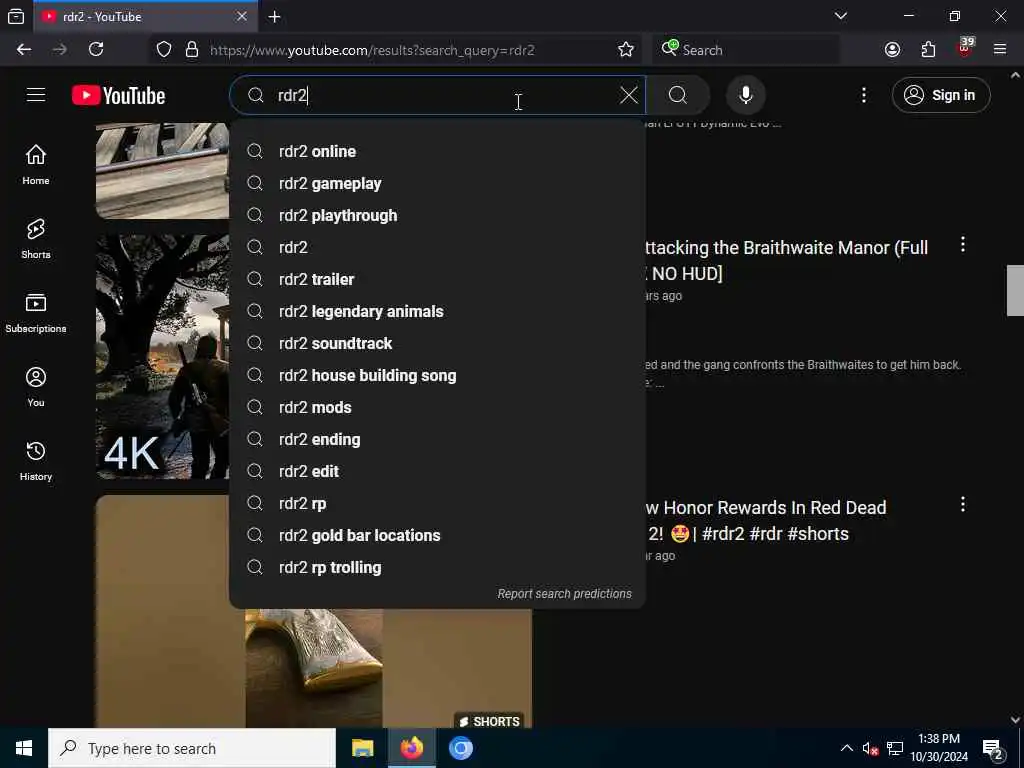Open Shorts in the sidebar
Screen dimensions: 1024x768
[x=36, y=238]
